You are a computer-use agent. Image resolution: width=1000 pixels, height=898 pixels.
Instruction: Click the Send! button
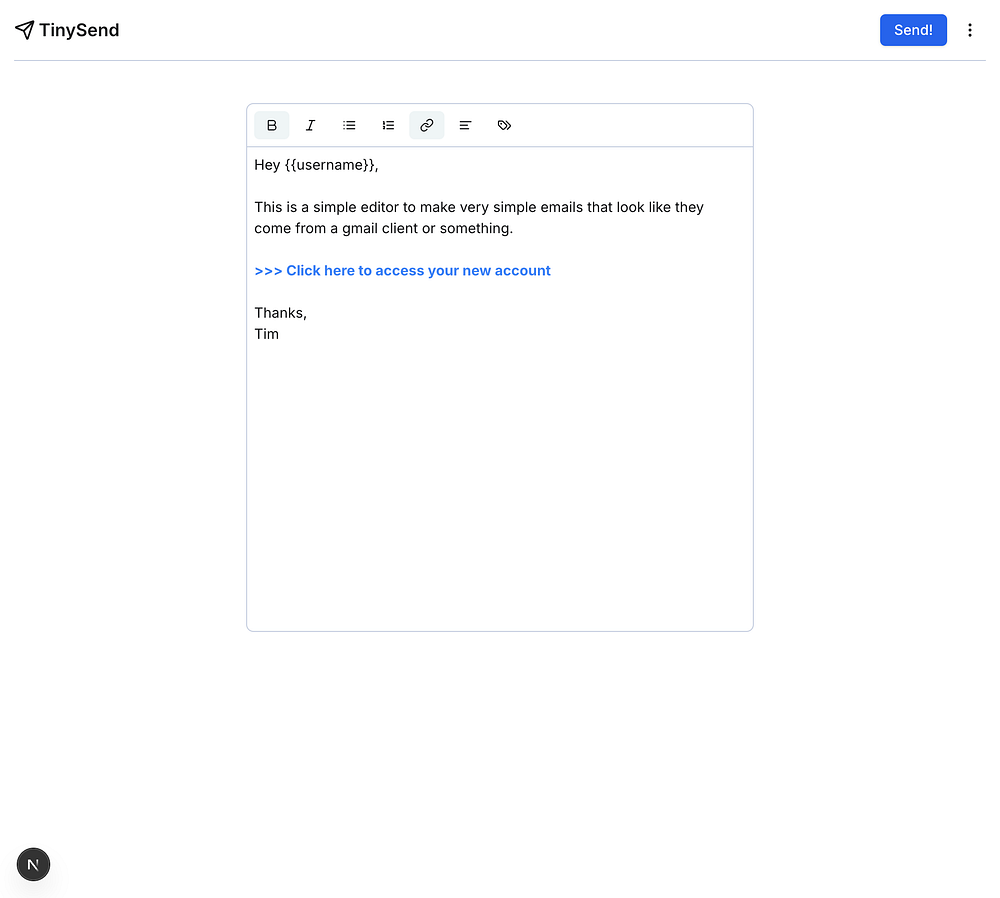(x=913, y=30)
